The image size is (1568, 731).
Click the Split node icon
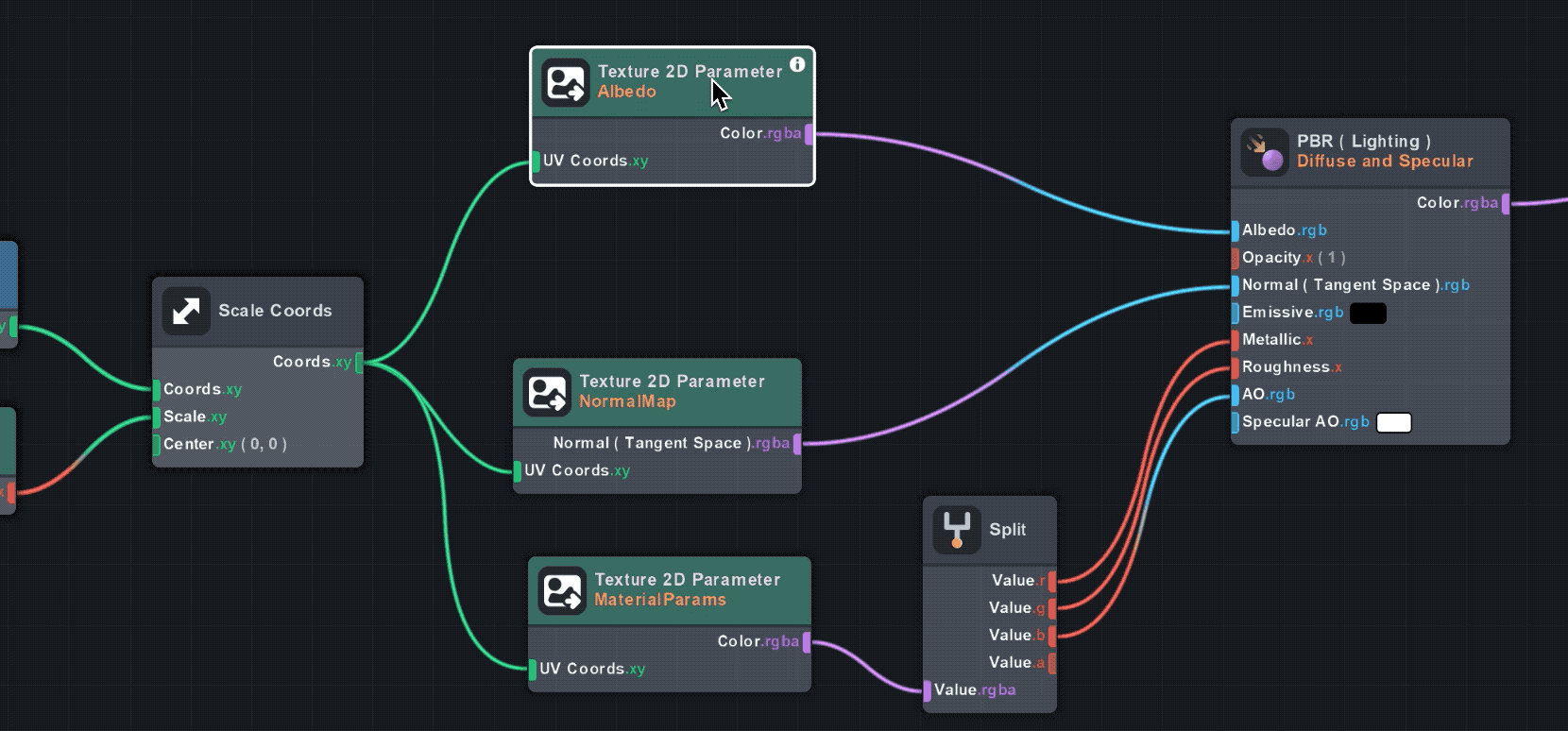[x=957, y=530]
